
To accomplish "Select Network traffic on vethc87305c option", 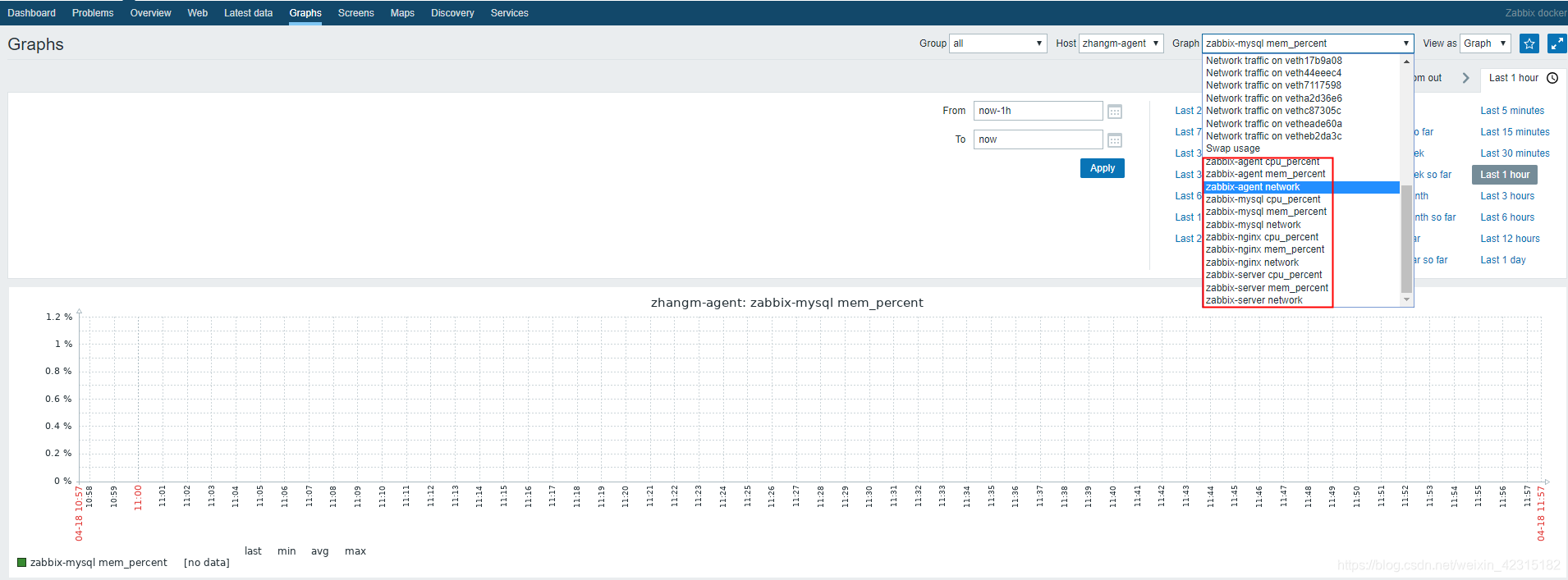I will 1301,111.
